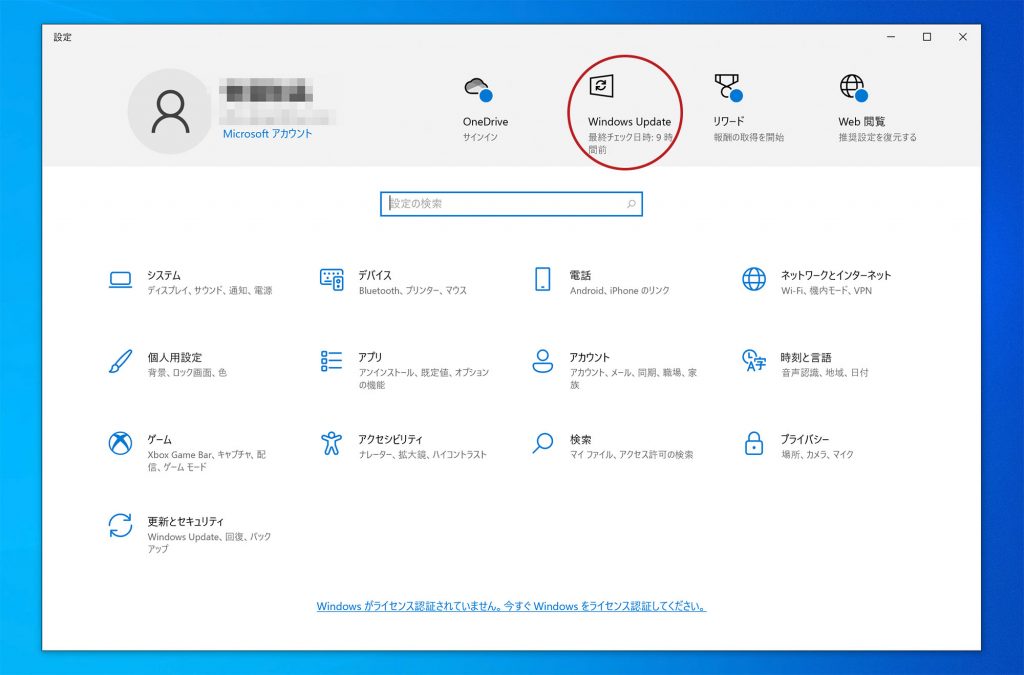This screenshot has height=675, width=1024.
Task: Open the 電話 phone icon
Action: (x=543, y=279)
